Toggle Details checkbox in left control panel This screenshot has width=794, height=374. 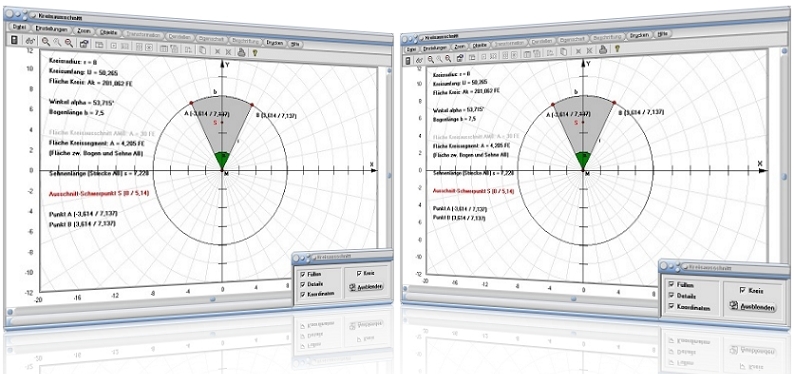tap(303, 284)
